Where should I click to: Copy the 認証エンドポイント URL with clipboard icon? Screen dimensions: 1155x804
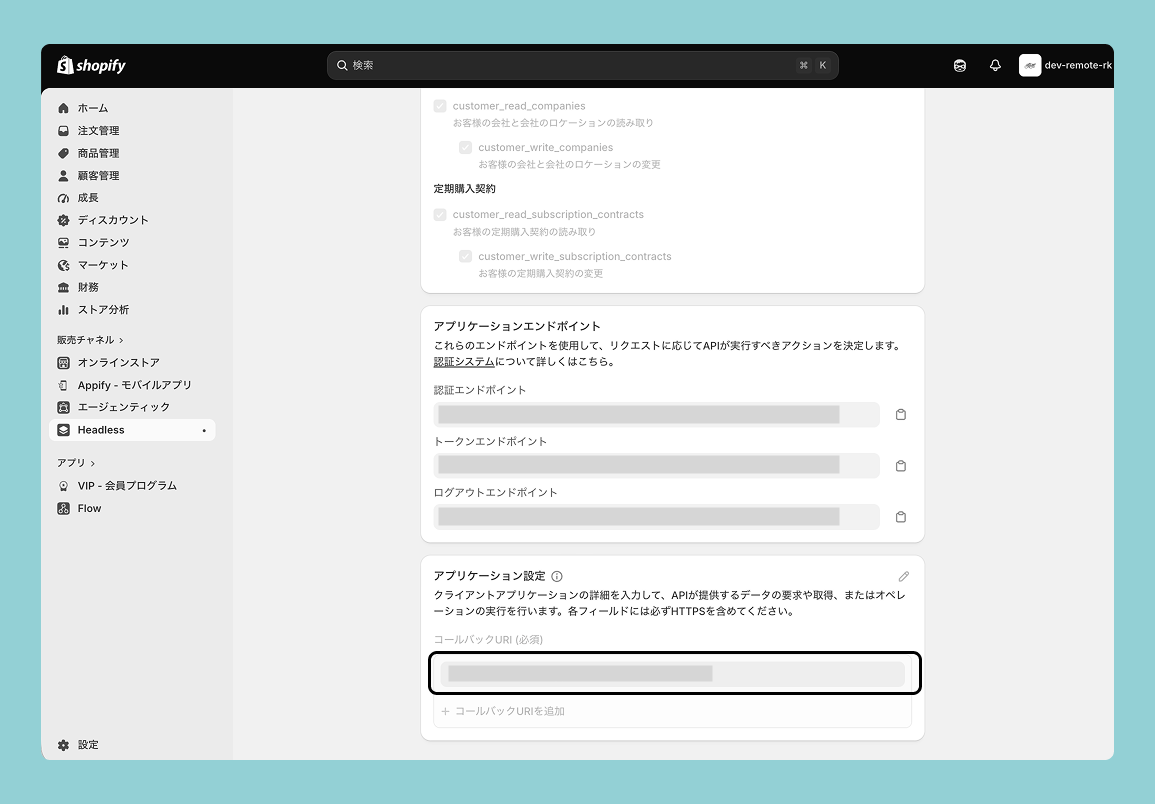900,415
